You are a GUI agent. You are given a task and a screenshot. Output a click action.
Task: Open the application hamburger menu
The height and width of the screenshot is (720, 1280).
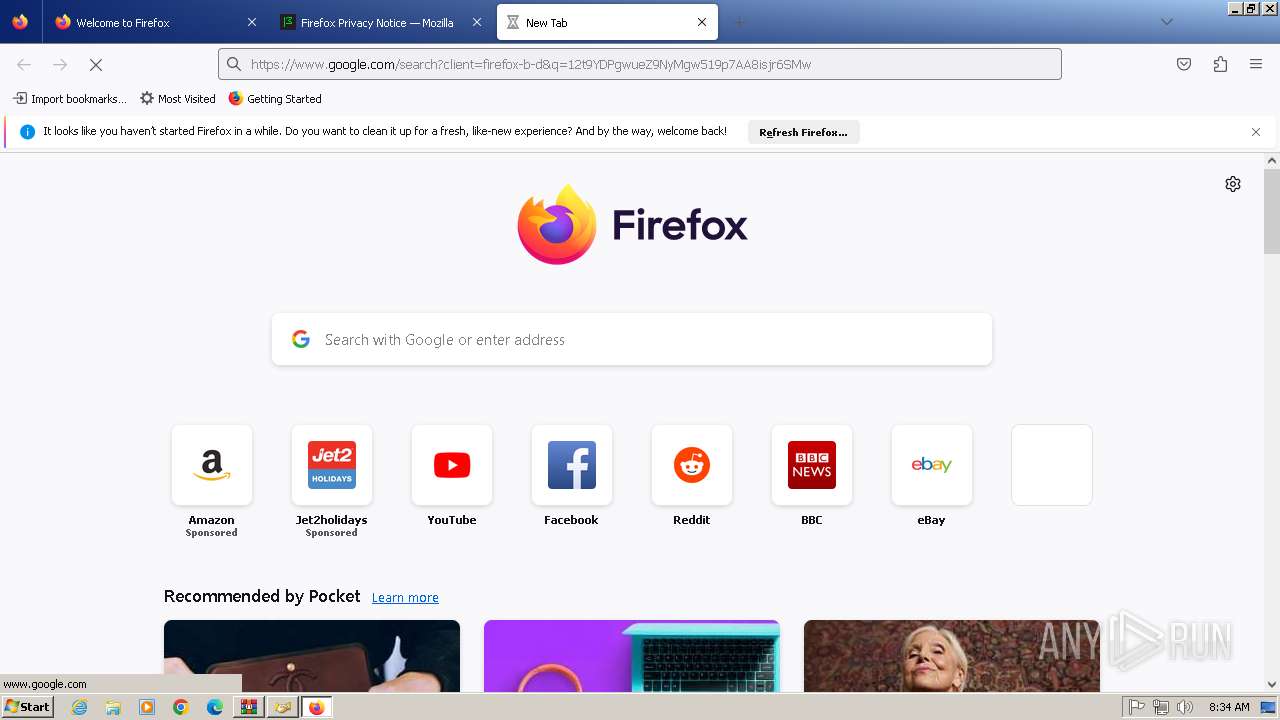[1256, 64]
